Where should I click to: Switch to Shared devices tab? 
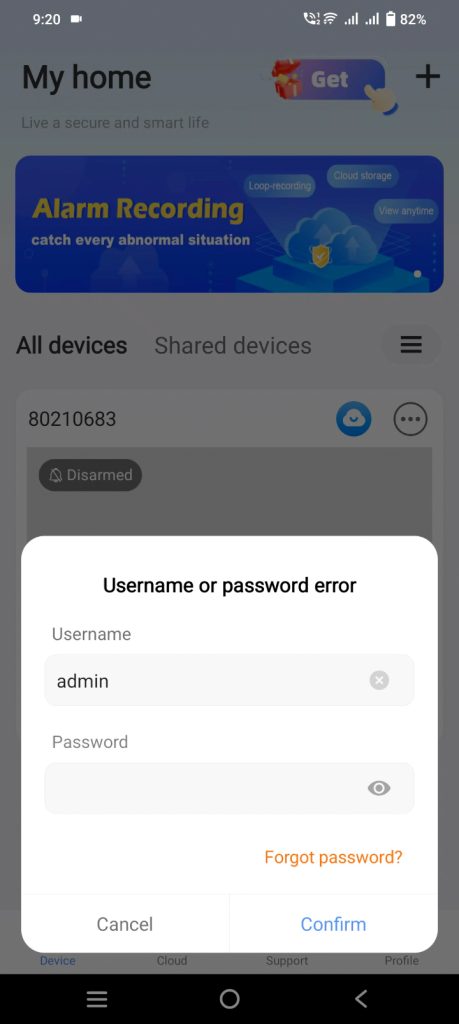coord(232,345)
